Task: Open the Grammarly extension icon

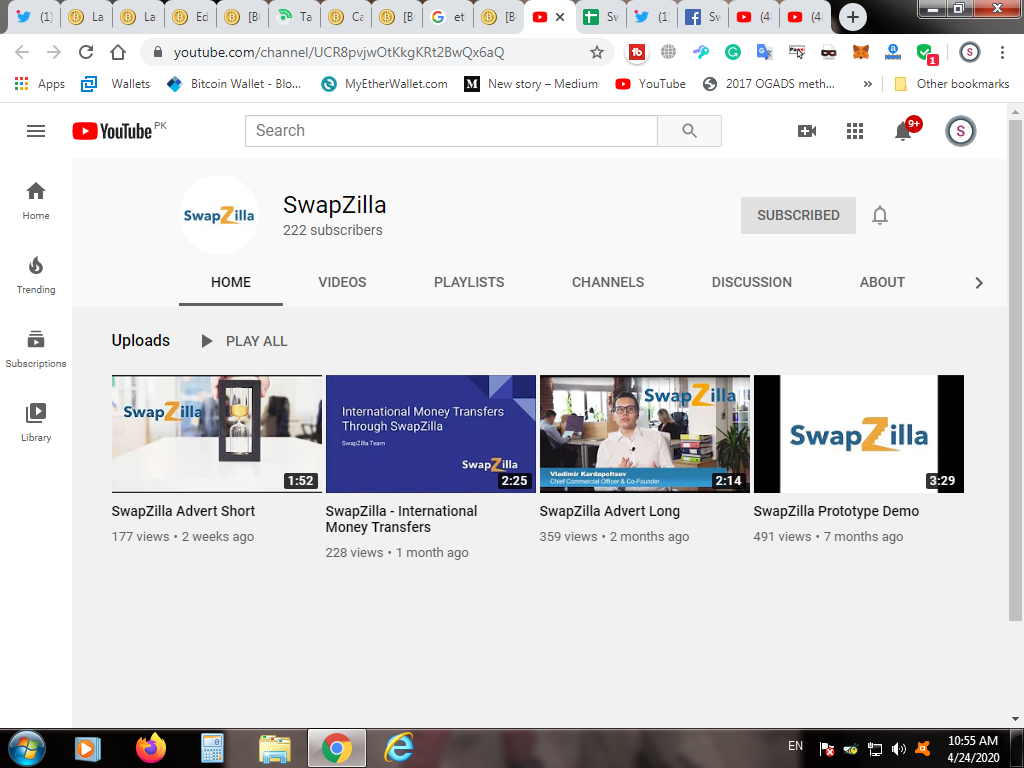Action: [733, 52]
